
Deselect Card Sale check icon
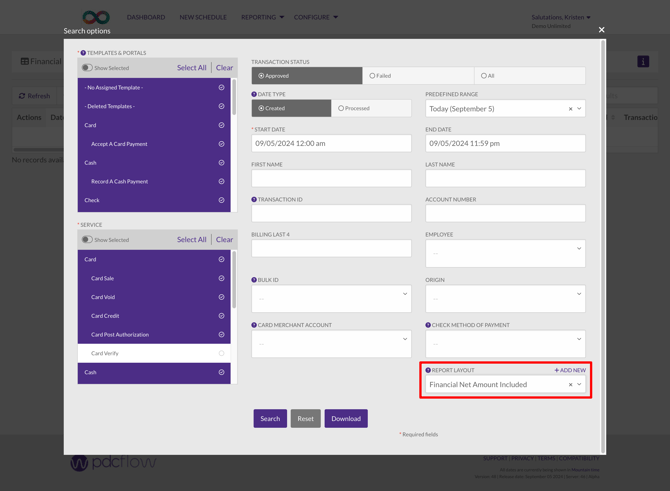pos(221,278)
